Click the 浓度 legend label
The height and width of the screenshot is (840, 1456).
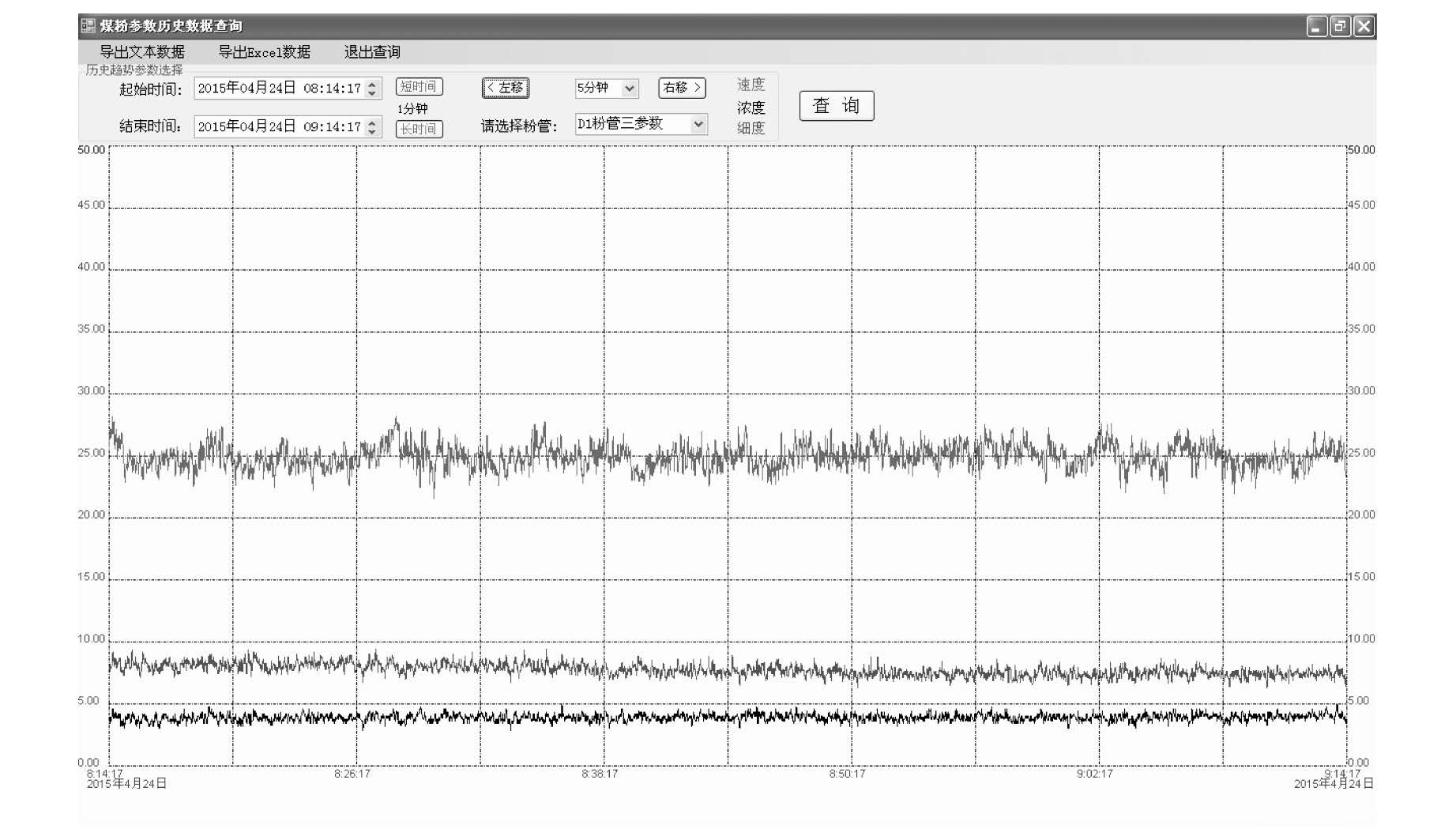[x=751, y=107]
